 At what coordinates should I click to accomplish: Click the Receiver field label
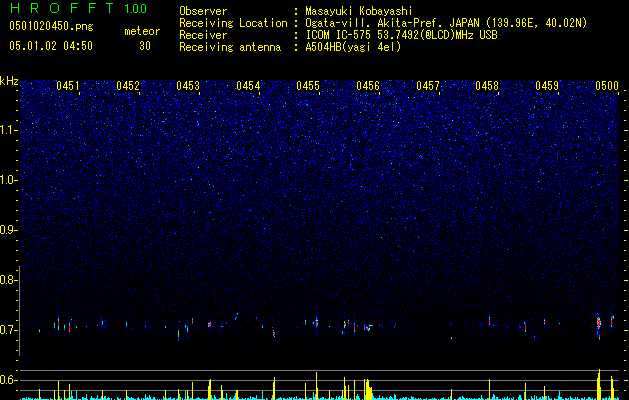click(203, 35)
